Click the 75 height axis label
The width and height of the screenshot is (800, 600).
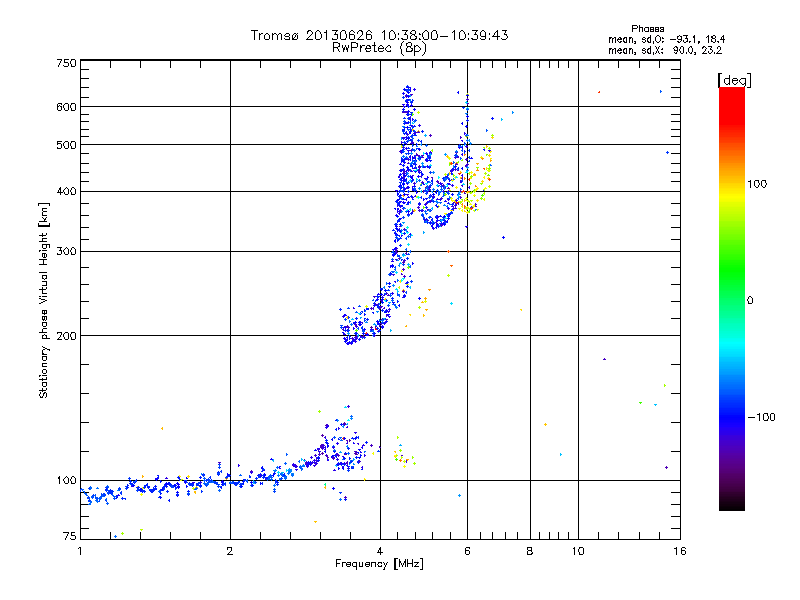coord(69,536)
